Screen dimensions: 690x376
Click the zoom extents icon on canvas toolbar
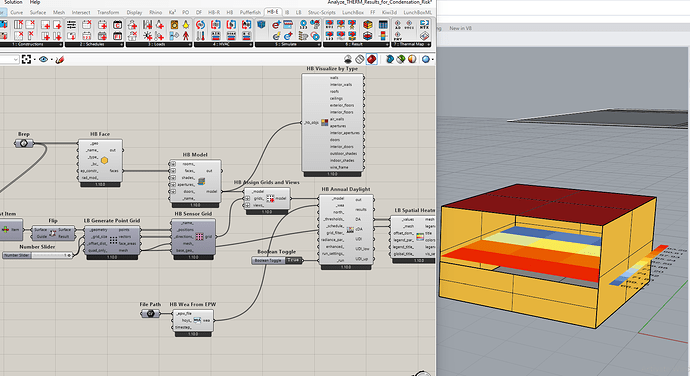pos(26,59)
